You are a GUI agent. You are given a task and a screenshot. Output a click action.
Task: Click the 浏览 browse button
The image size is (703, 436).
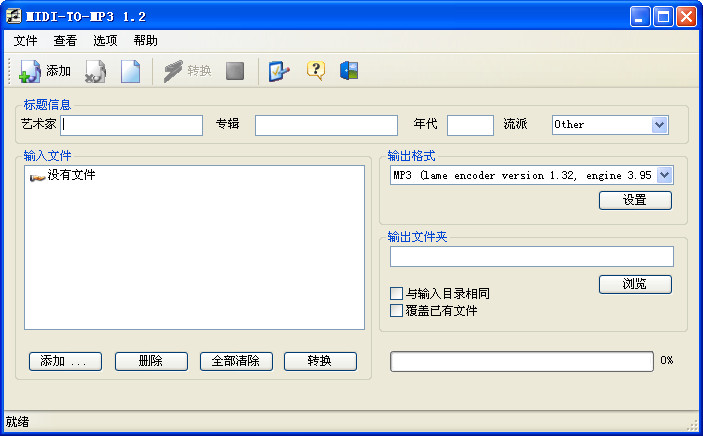(x=635, y=284)
